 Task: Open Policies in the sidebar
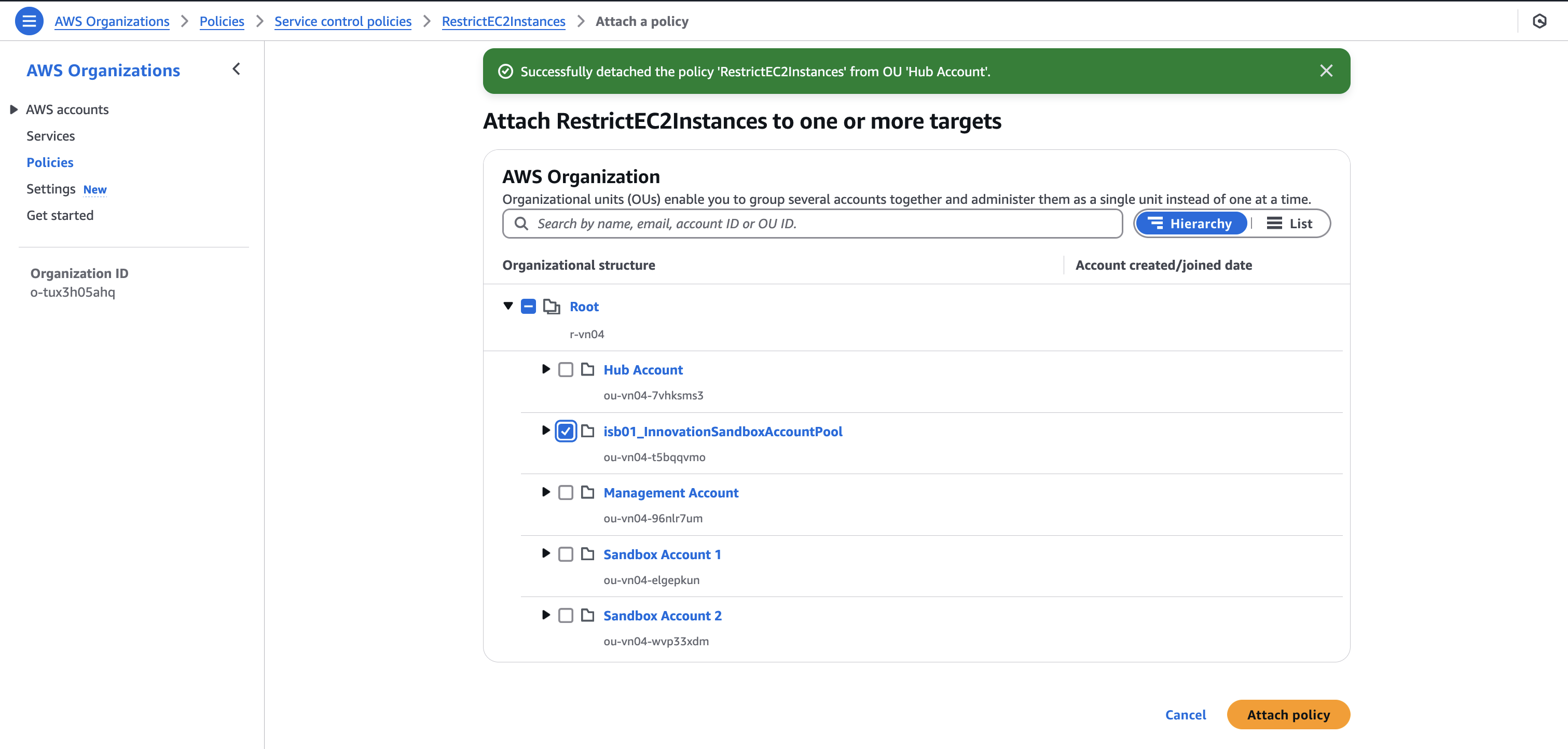(x=50, y=162)
